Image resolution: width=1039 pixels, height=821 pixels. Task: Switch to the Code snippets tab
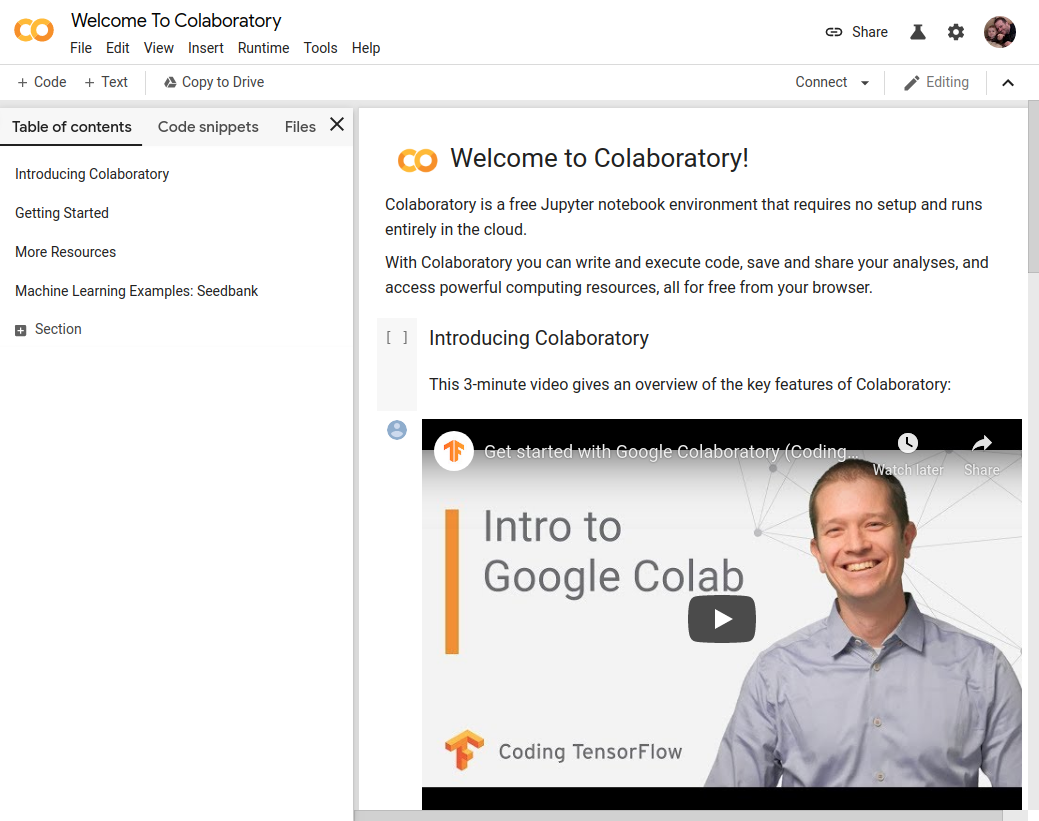point(208,127)
